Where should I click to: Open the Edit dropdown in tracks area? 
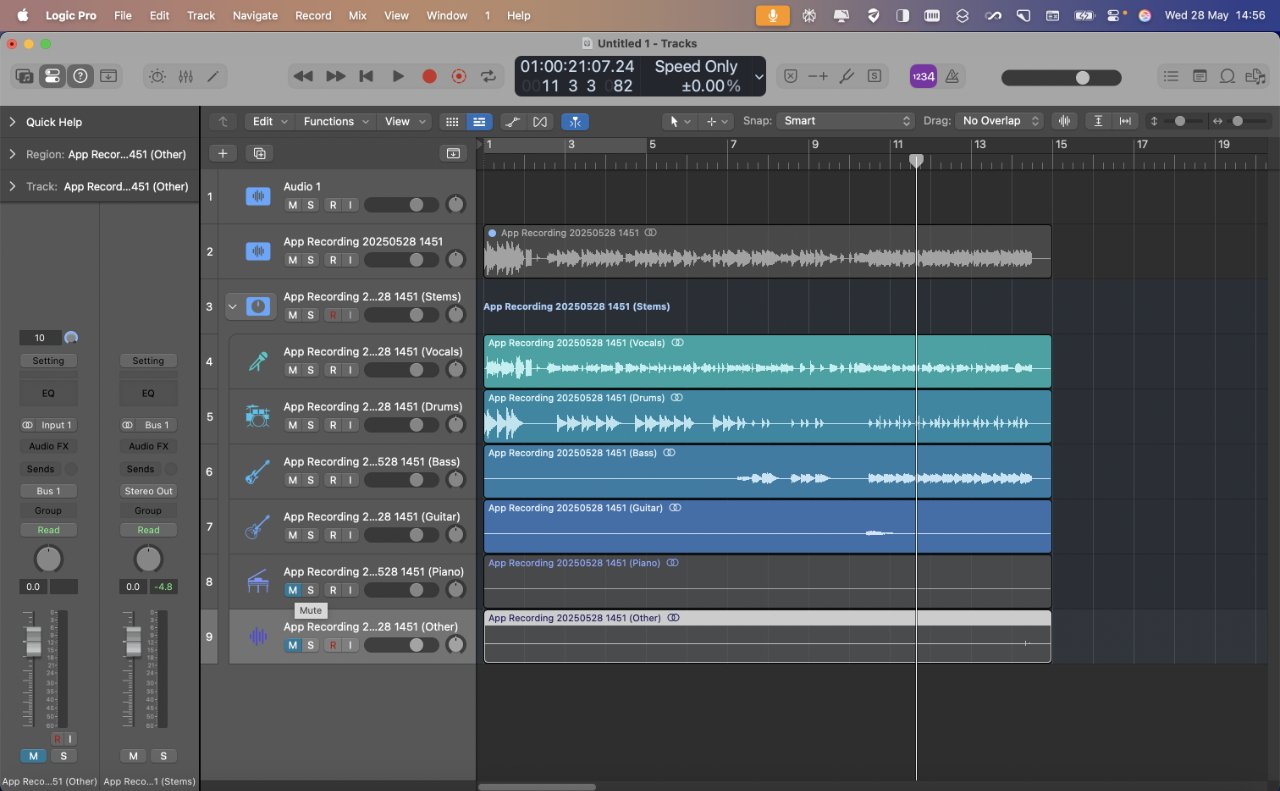[x=269, y=121]
